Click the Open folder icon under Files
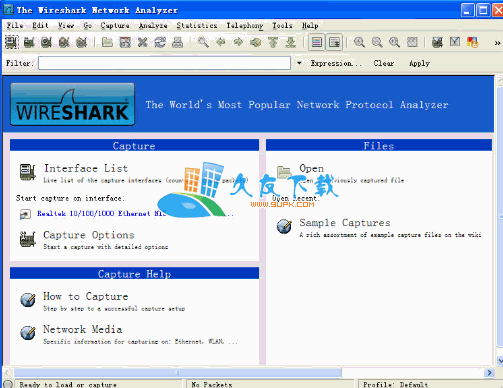 pyautogui.click(x=284, y=171)
